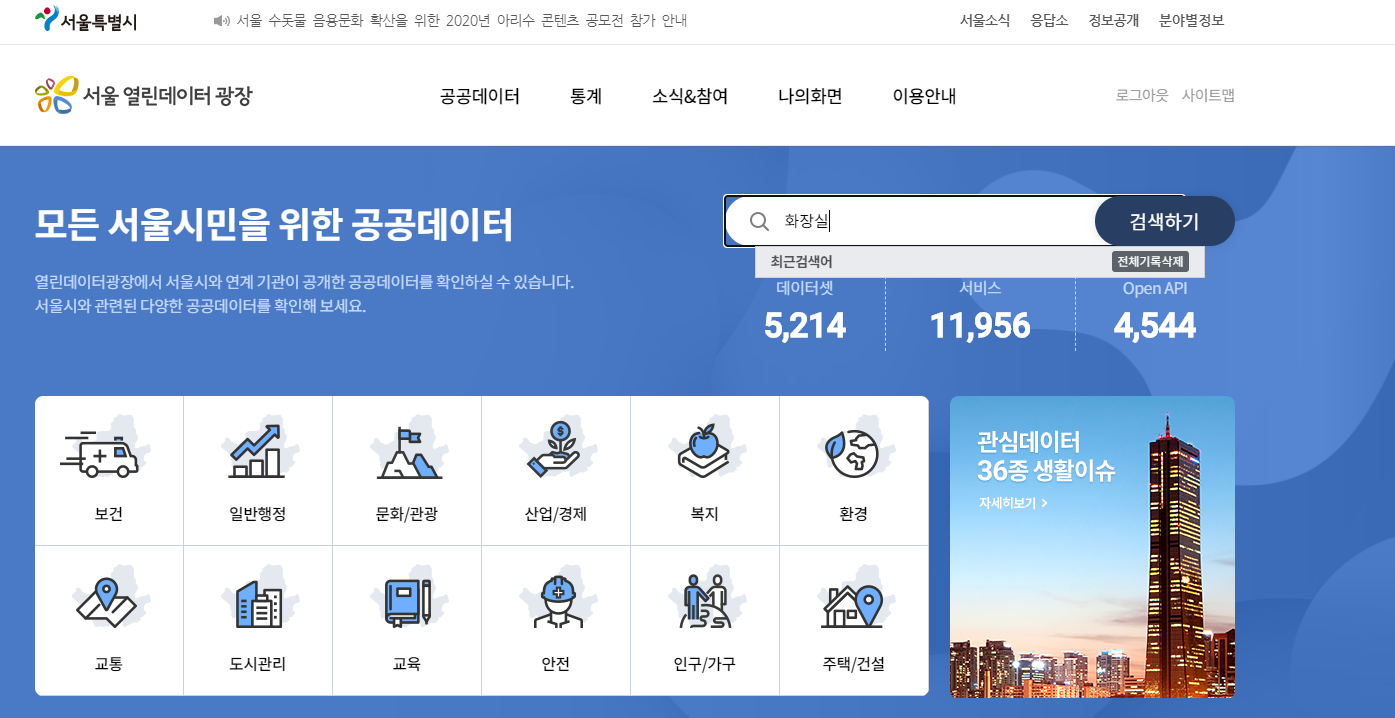Open the 안전 worker helmet icon
The image size is (1395, 718).
point(557,602)
